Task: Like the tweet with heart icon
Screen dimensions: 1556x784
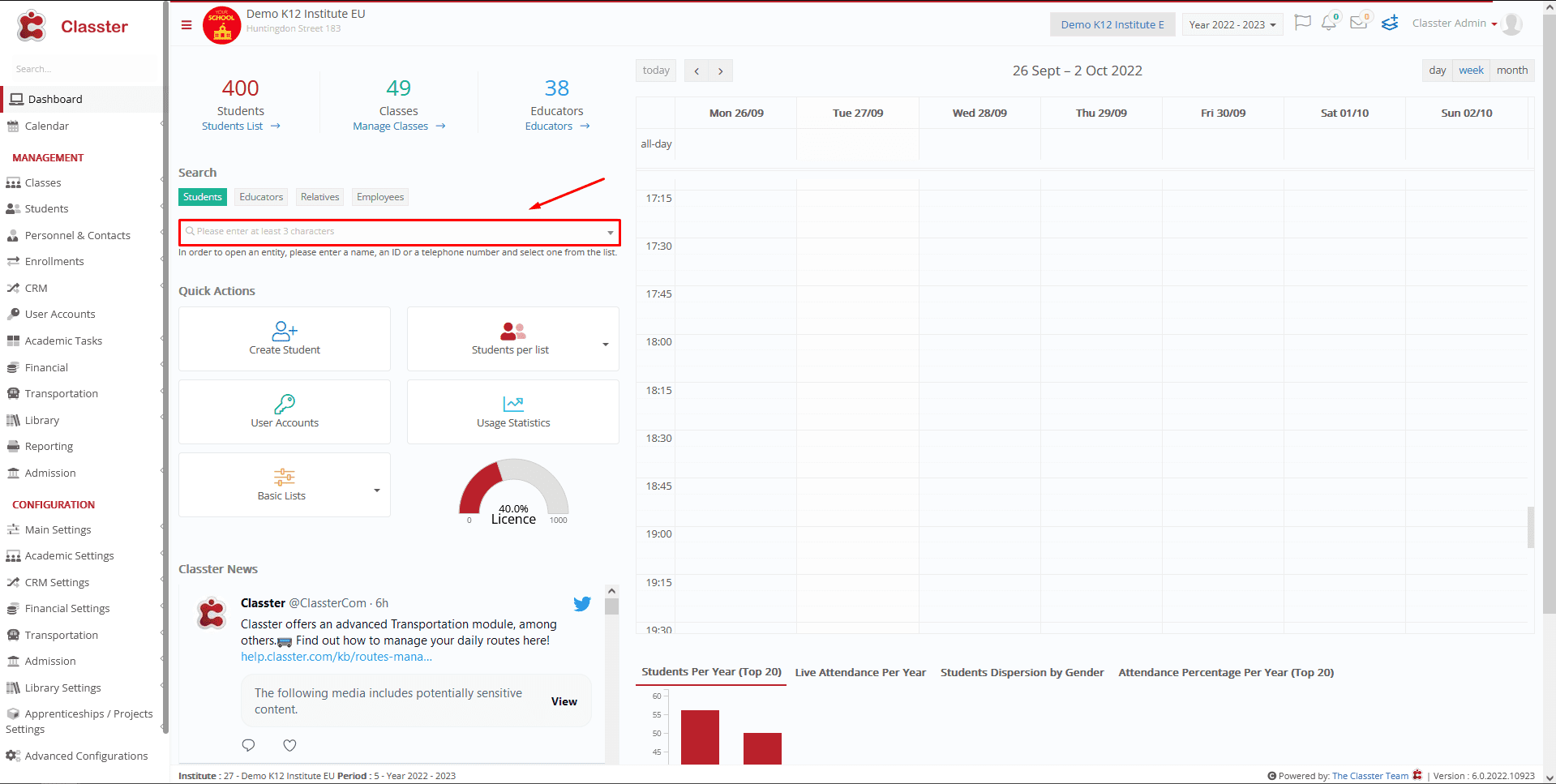Action: point(289,745)
